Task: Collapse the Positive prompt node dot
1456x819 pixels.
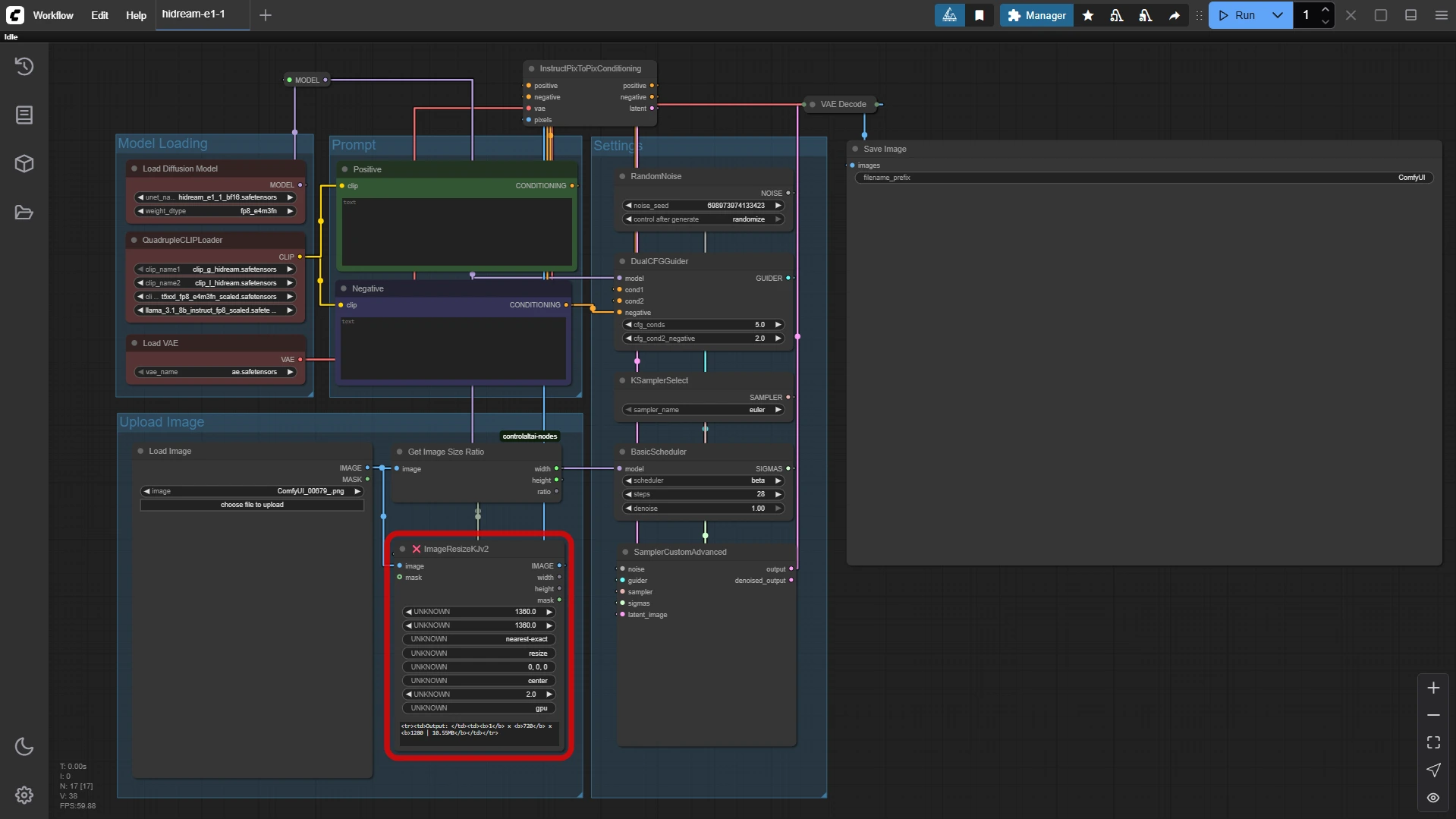Action: [344, 169]
